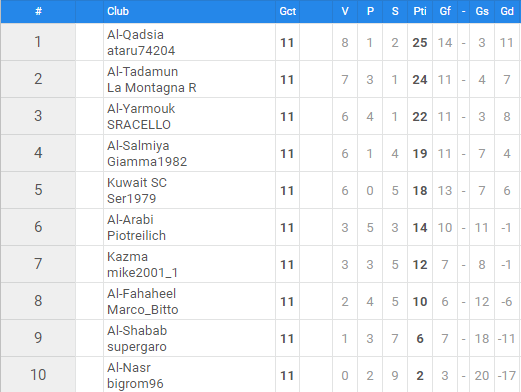
Task: Select the Kuwait SC club link
Action: (137, 183)
